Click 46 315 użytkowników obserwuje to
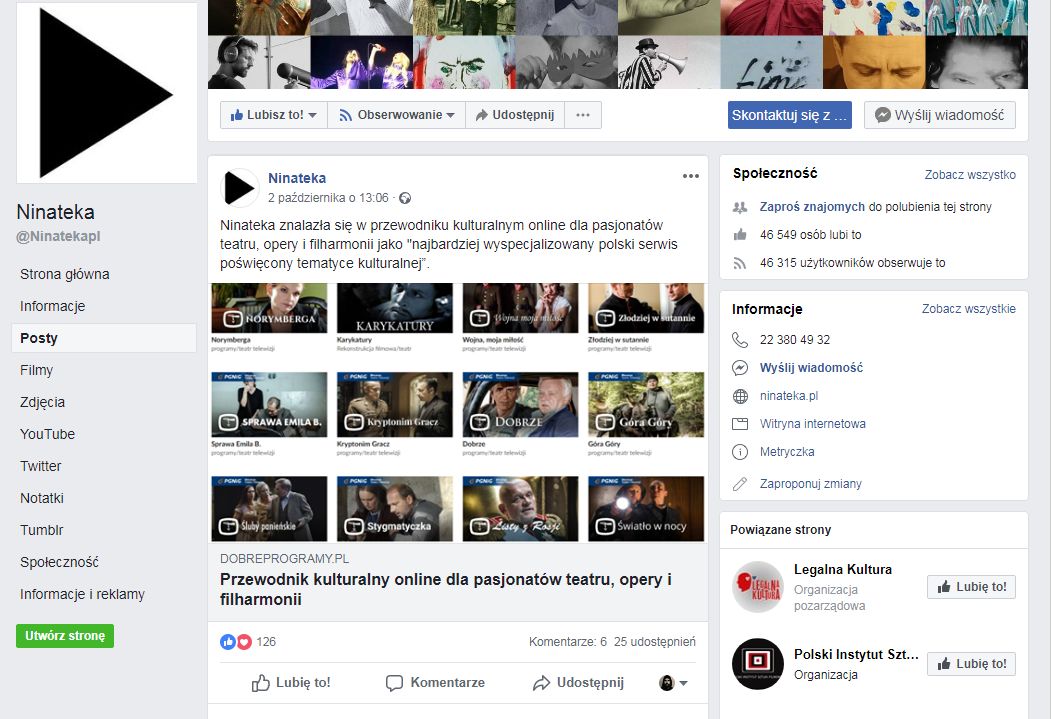The height and width of the screenshot is (719, 1051). point(853,263)
